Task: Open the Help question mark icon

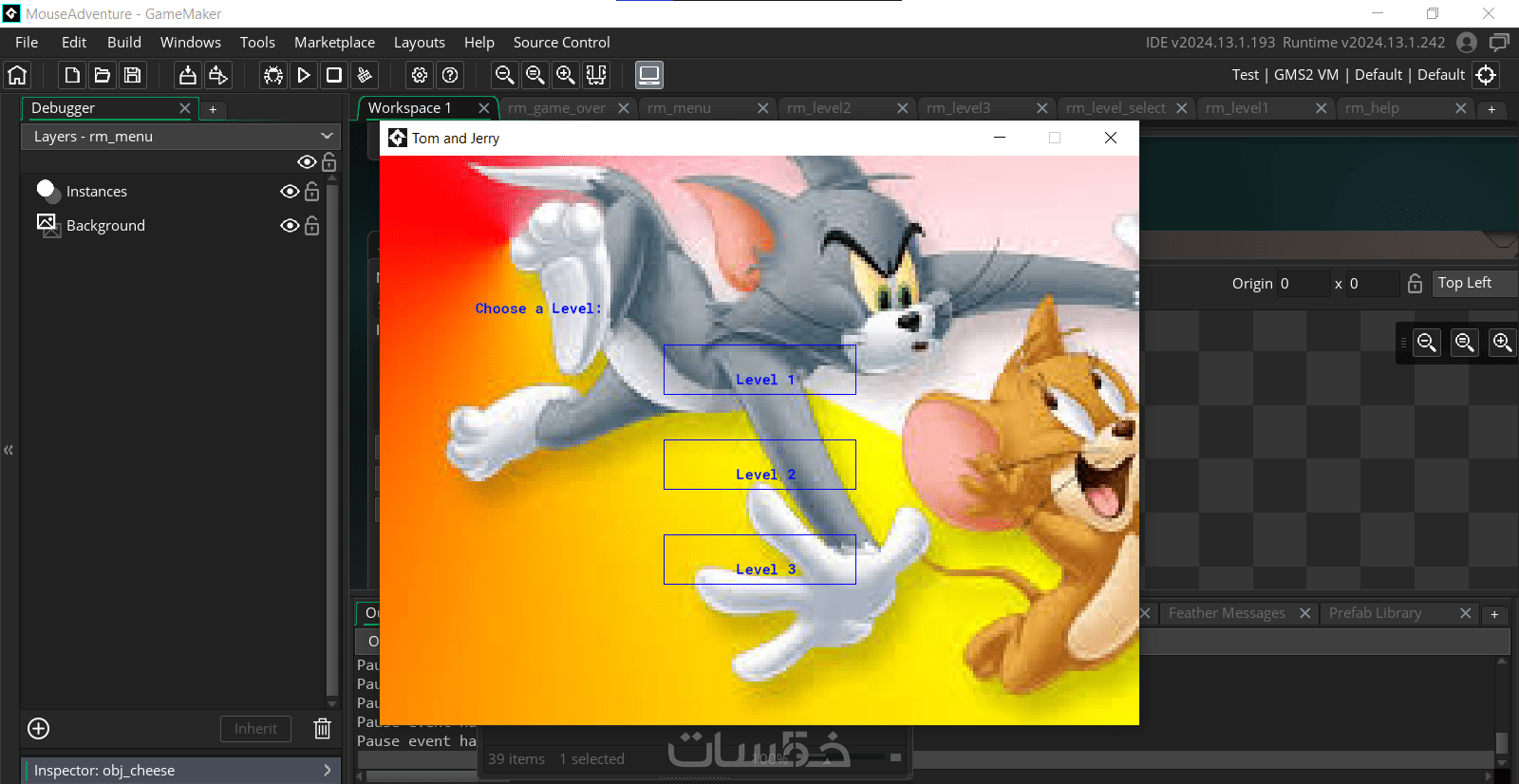Action: point(450,75)
